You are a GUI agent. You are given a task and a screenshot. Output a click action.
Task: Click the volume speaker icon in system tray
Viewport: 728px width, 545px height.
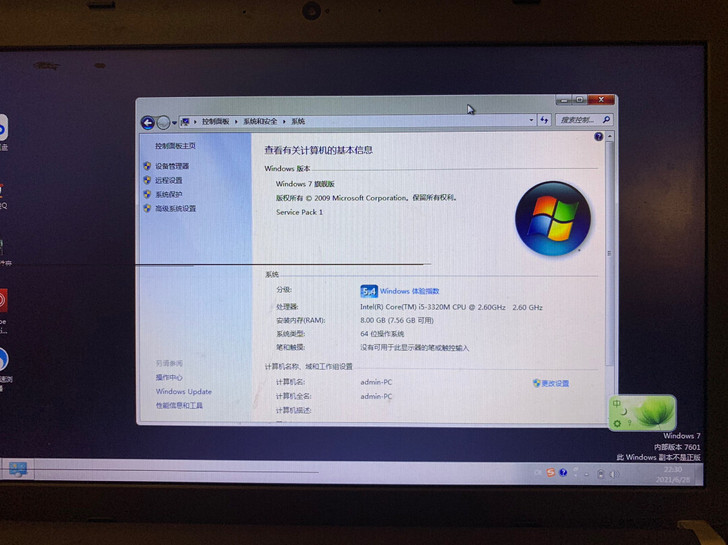click(614, 474)
